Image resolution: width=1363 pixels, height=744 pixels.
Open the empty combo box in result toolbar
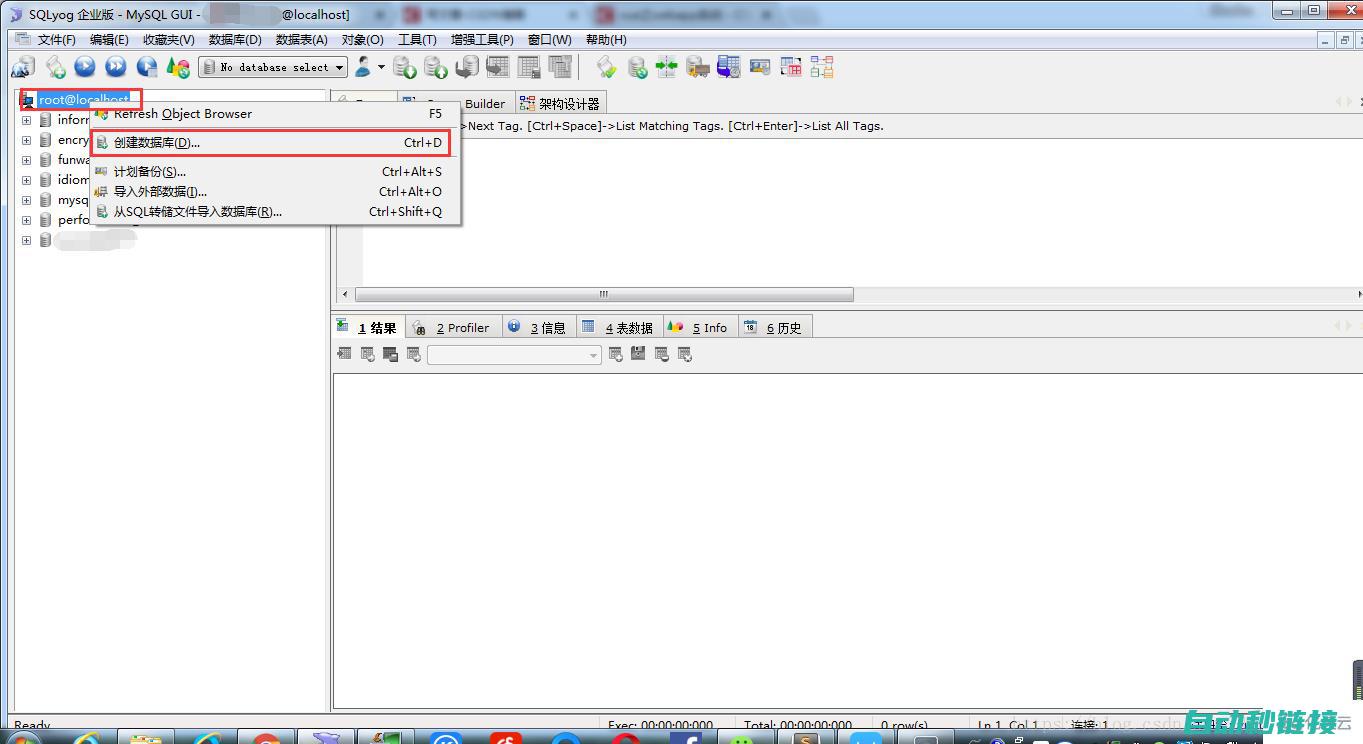click(x=514, y=355)
